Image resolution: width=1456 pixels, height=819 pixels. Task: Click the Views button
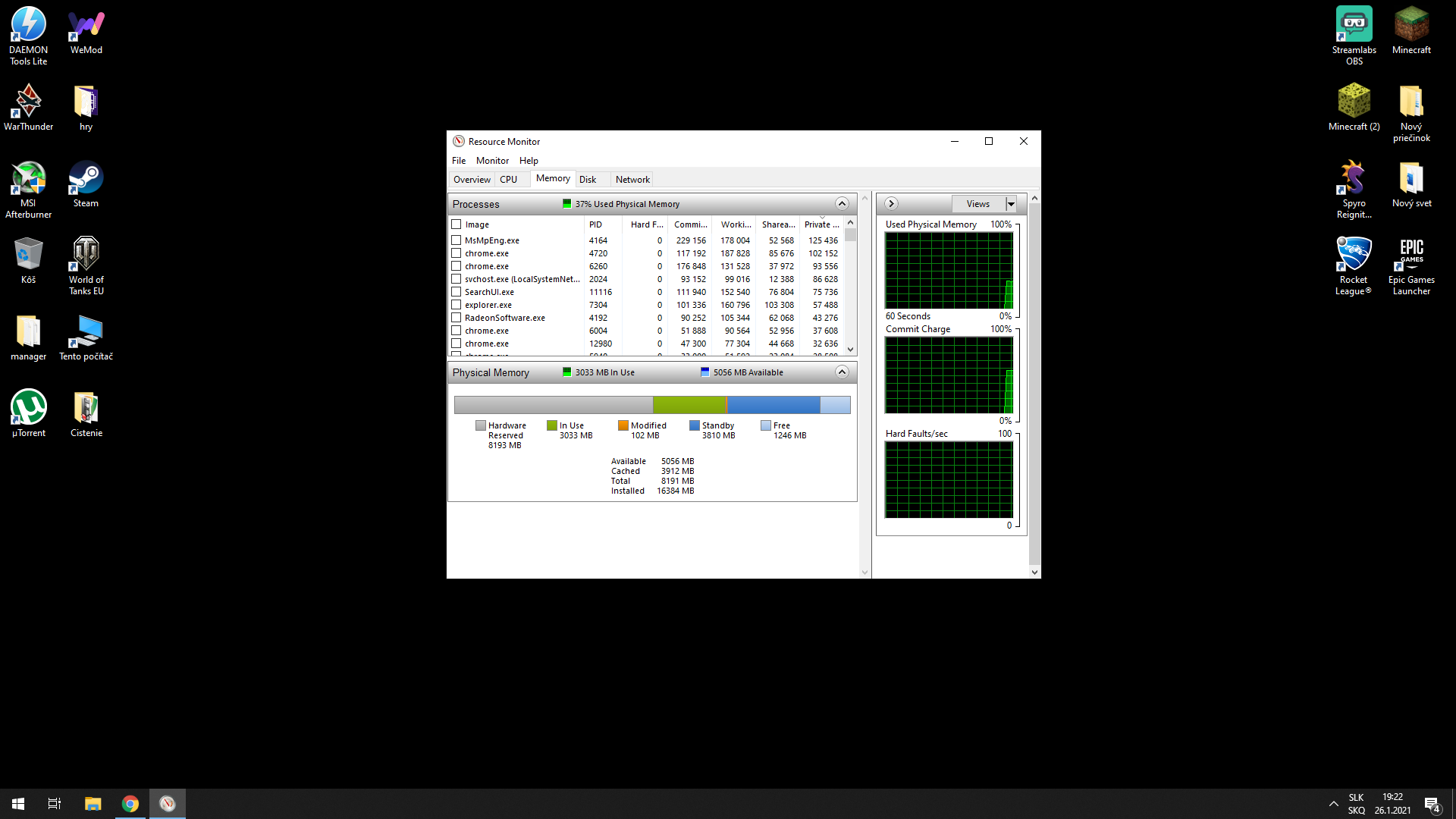(x=977, y=204)
